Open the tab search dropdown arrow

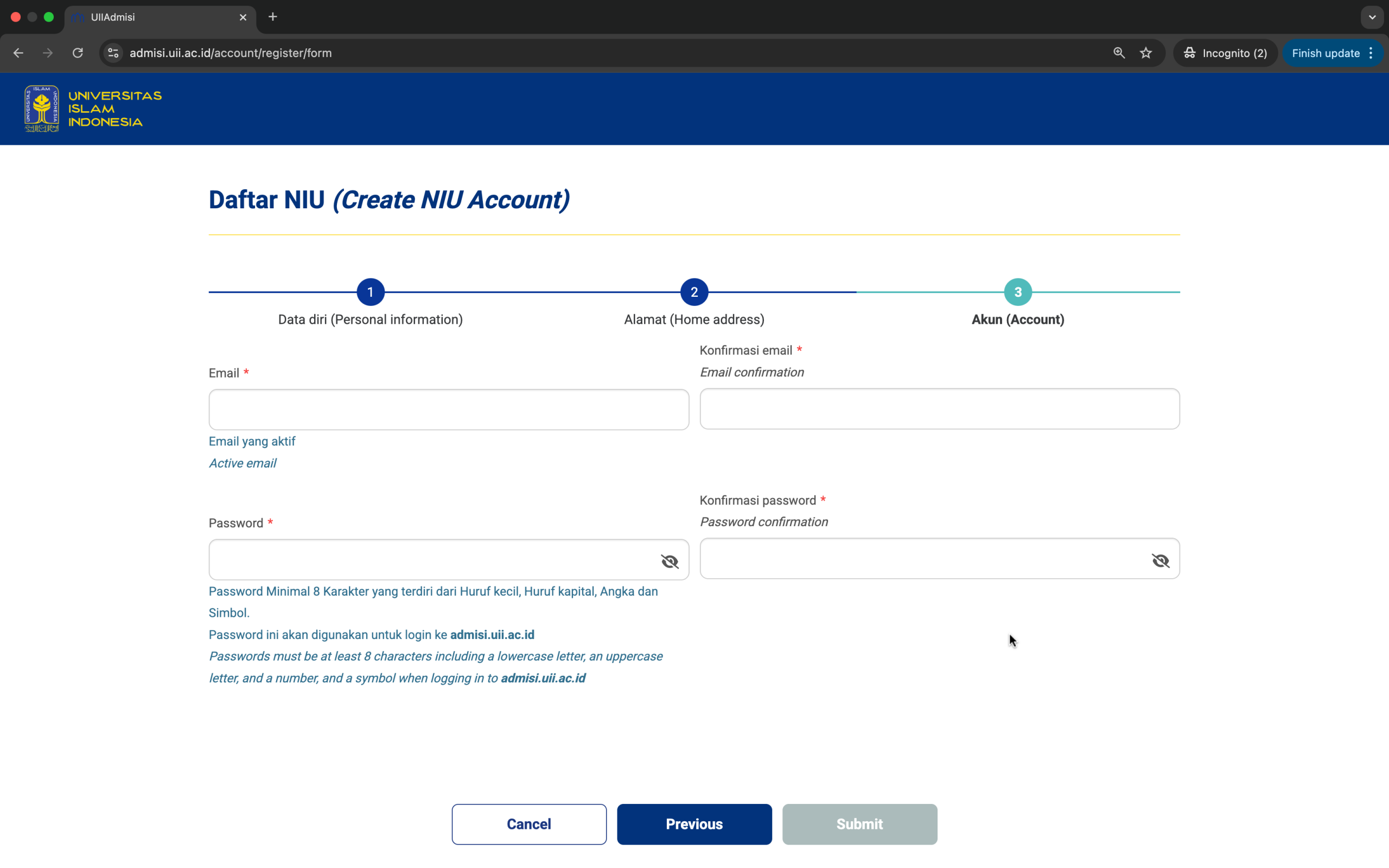[x=1372, y=17]
